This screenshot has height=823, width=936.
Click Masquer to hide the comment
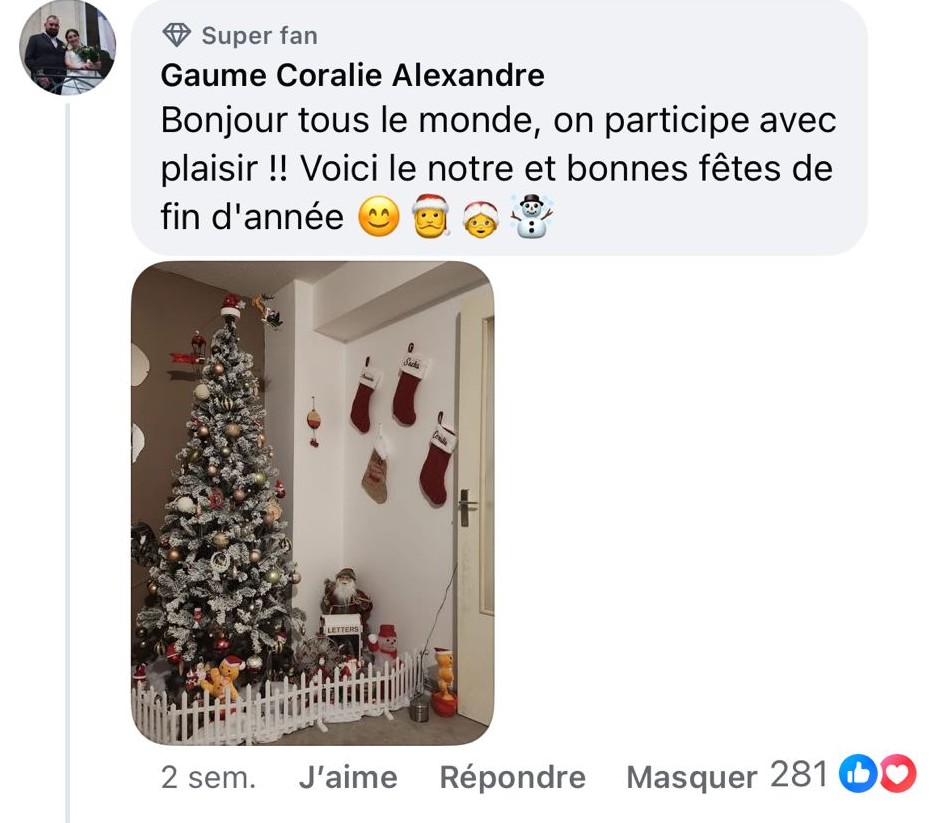(691, 778)
